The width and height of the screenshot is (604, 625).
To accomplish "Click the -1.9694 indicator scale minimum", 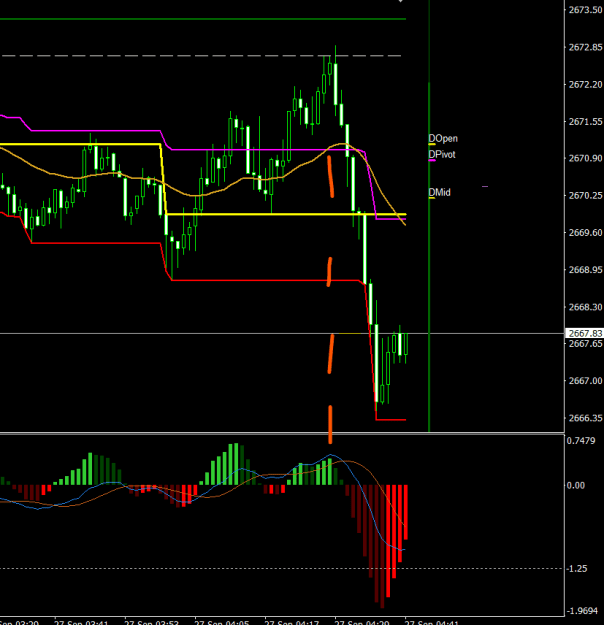I will pyautogui.click(x=582, y=611).
